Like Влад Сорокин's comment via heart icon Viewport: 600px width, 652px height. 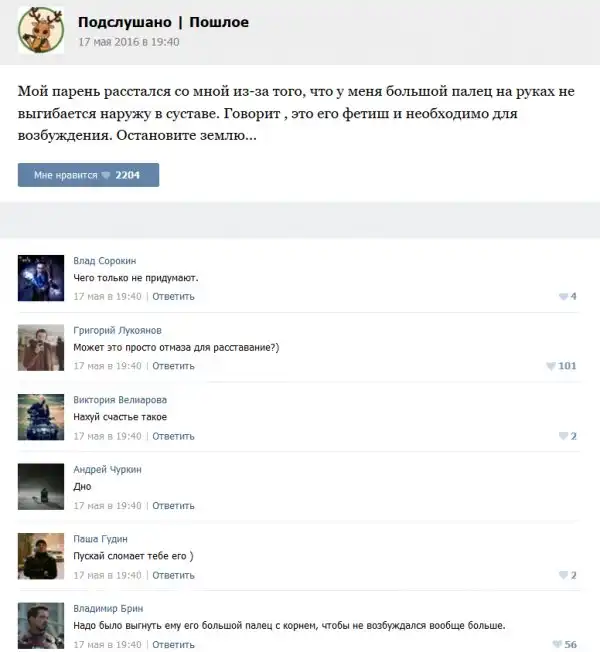[563, 296]
